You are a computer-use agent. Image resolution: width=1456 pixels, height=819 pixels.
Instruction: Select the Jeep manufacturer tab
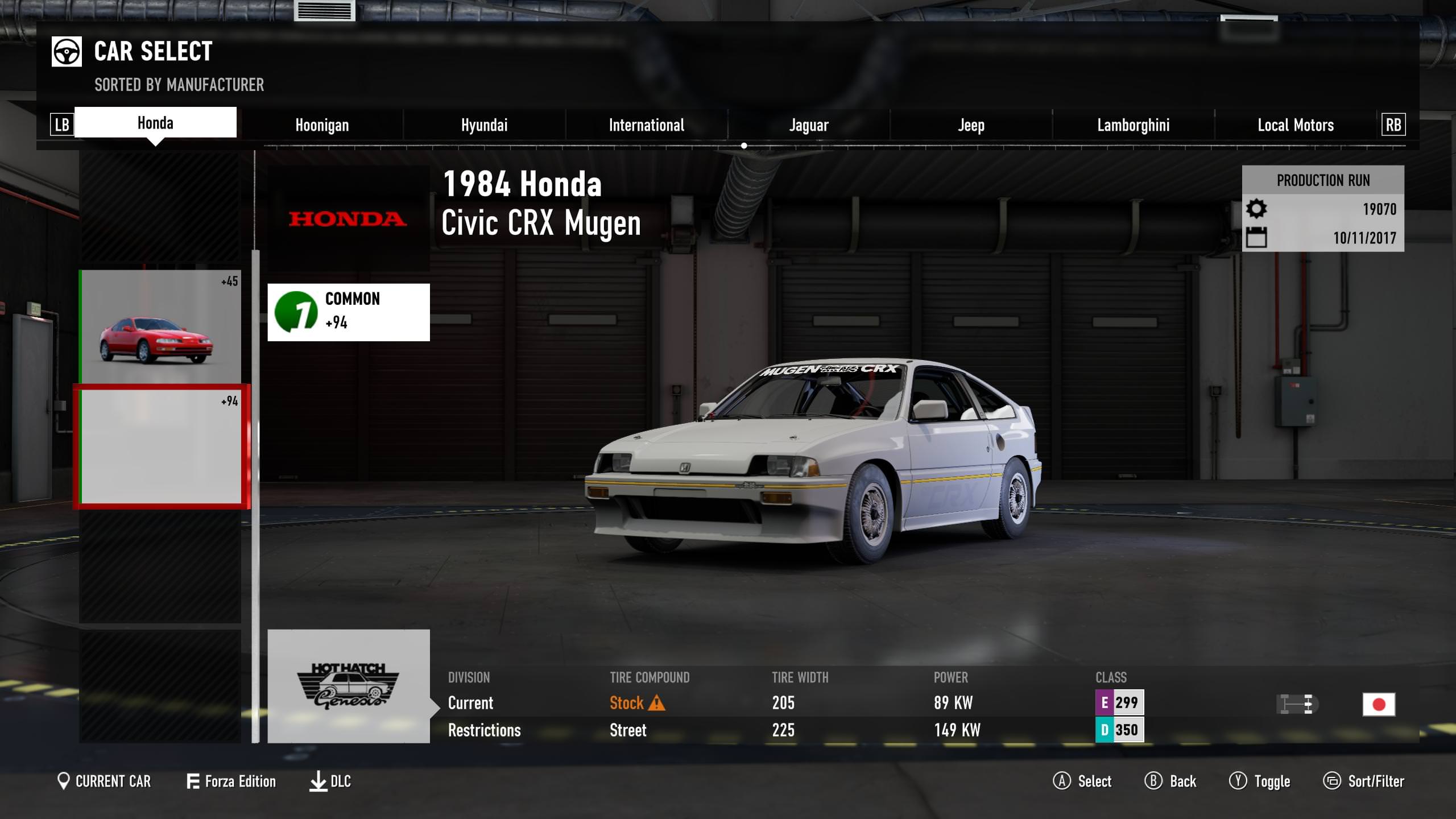coord(970,125)
